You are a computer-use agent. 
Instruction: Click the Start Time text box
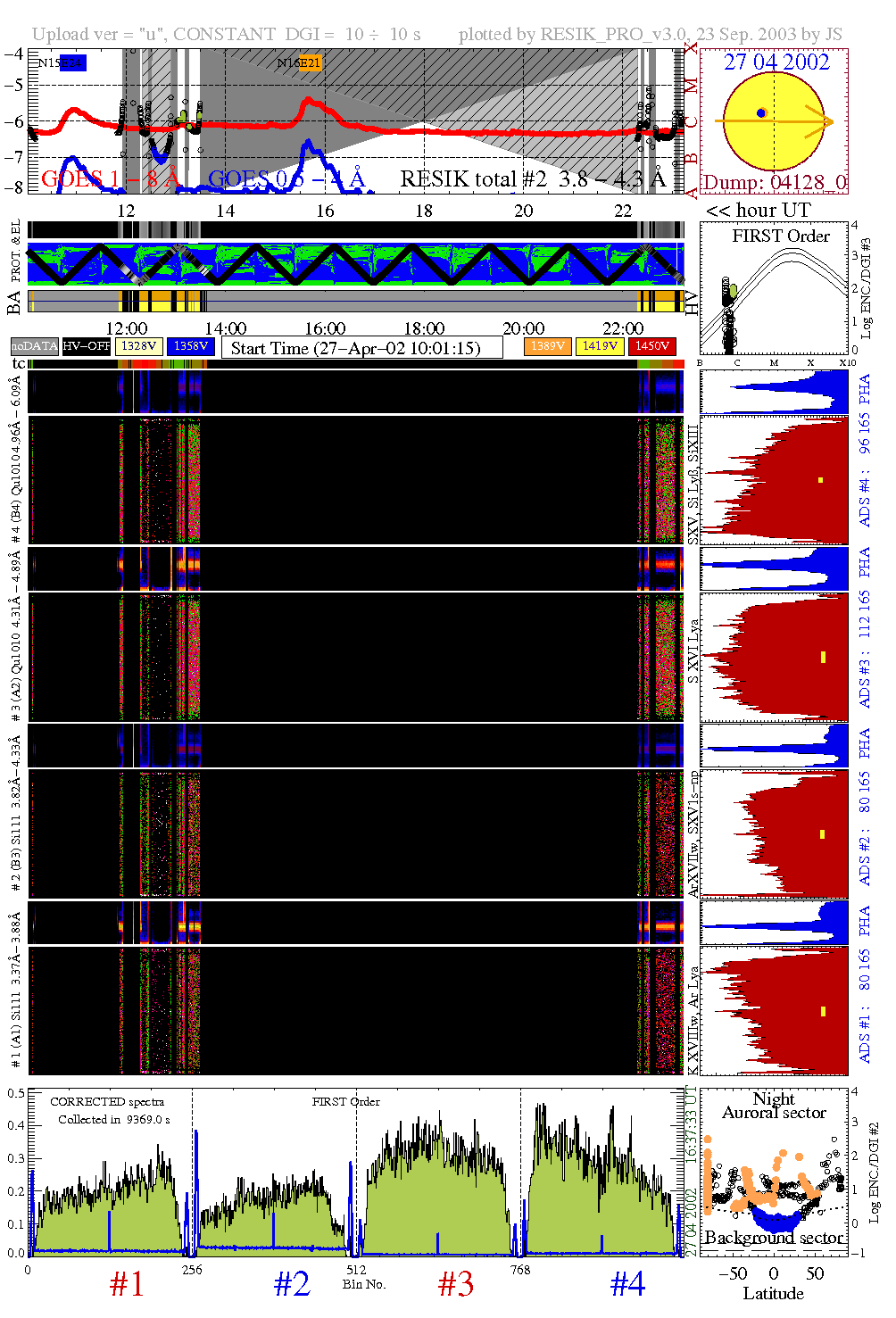[361, 348]
